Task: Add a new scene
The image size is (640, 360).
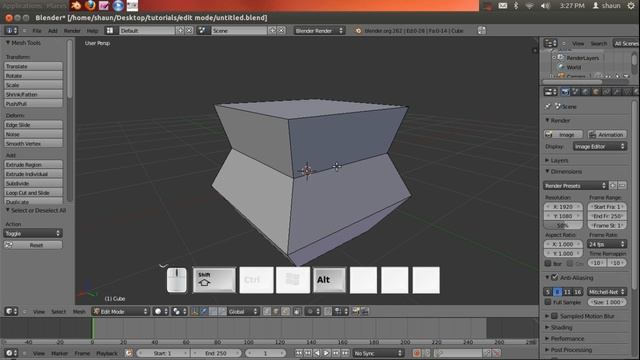Action: click(272, 31)
